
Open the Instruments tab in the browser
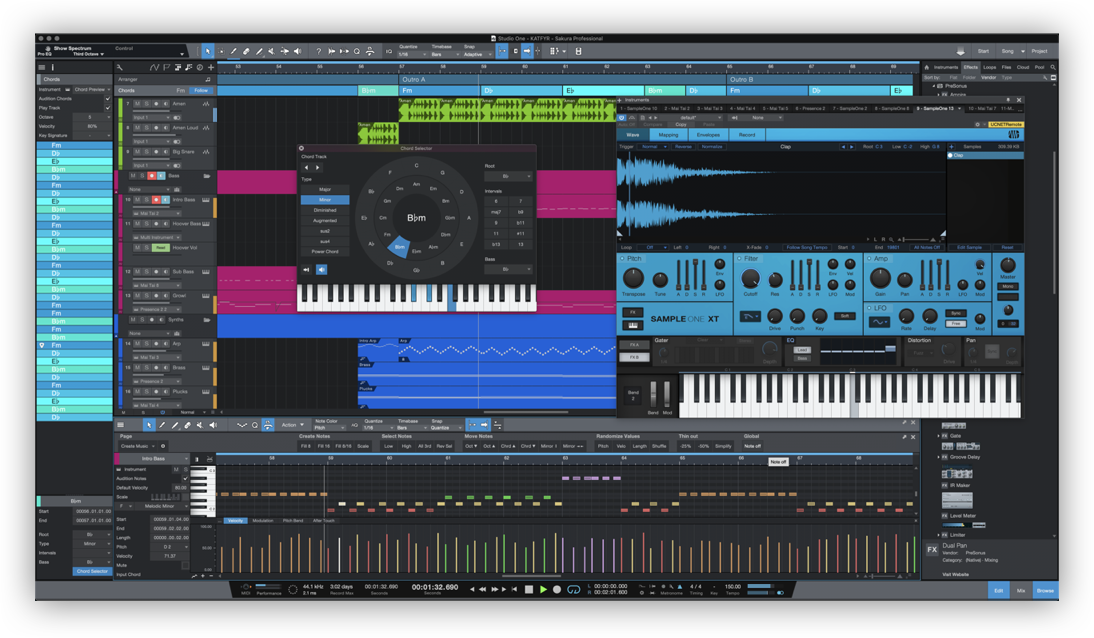946,68
